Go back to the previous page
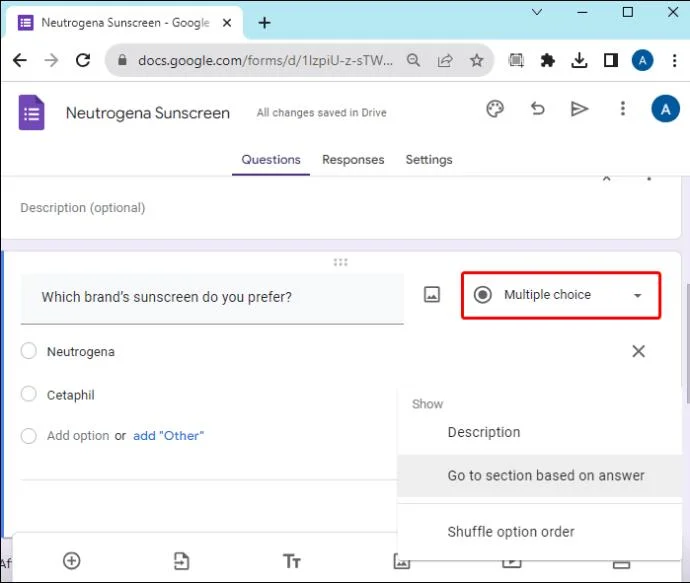The width and height of the screenshot is (690, 583). click(x=20, y=60)
